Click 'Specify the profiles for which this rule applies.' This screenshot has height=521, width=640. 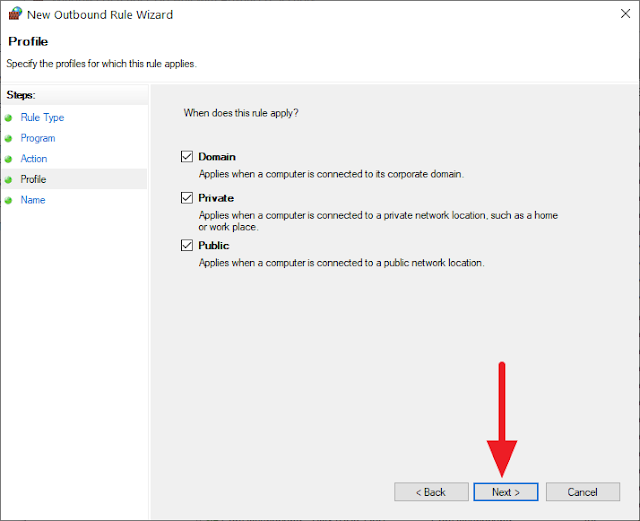[x=102, y=64]
